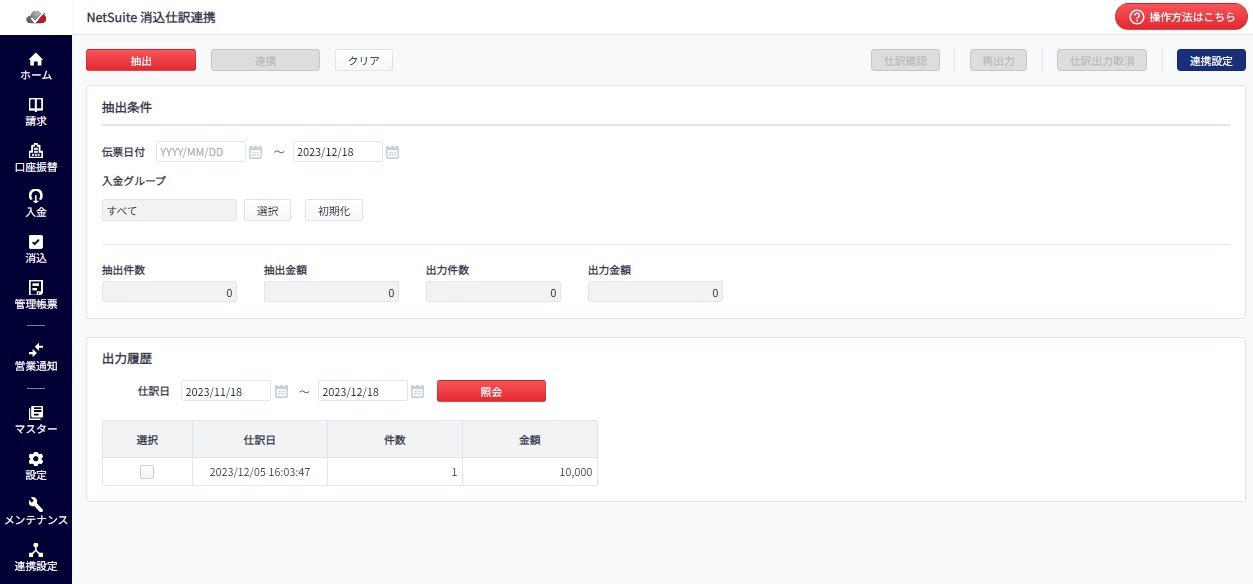Click NetSuite 消込仕訳連携 page title

[151, 17]
